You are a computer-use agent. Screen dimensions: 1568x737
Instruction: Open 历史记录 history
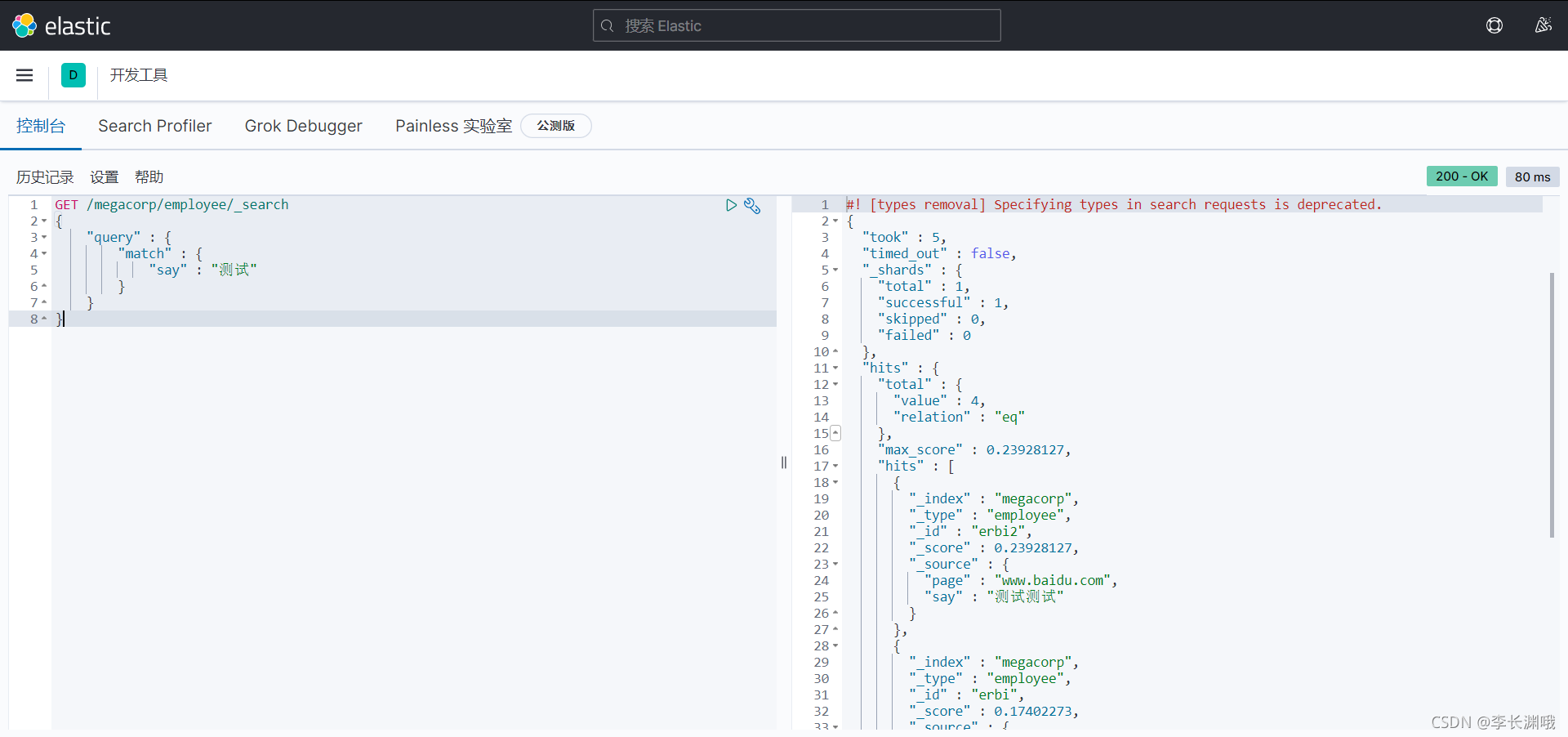point(45,177)
